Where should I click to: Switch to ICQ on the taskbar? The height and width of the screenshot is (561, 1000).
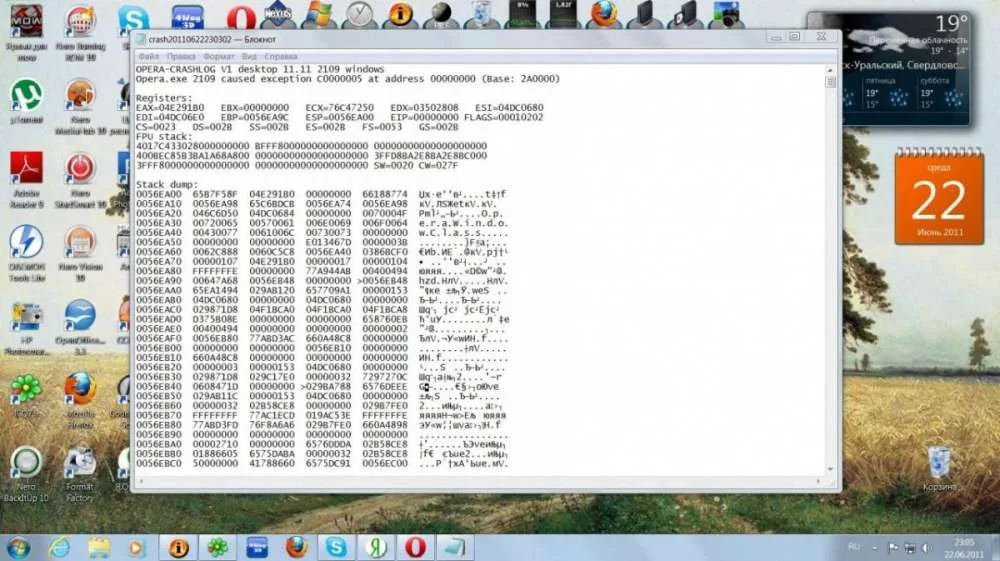click(x=217, y=548)
